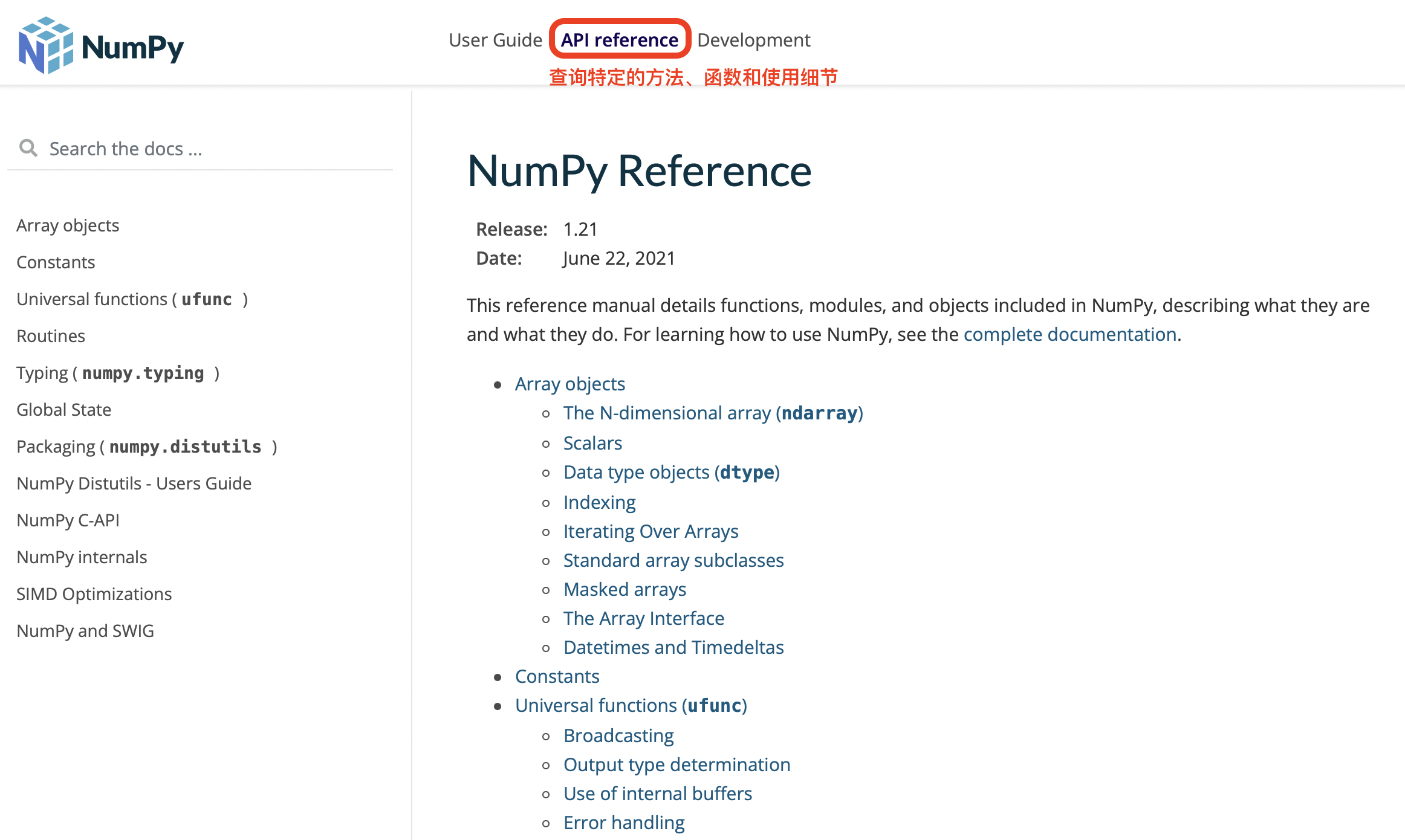Open the Development tab

[x=753, y=40]
